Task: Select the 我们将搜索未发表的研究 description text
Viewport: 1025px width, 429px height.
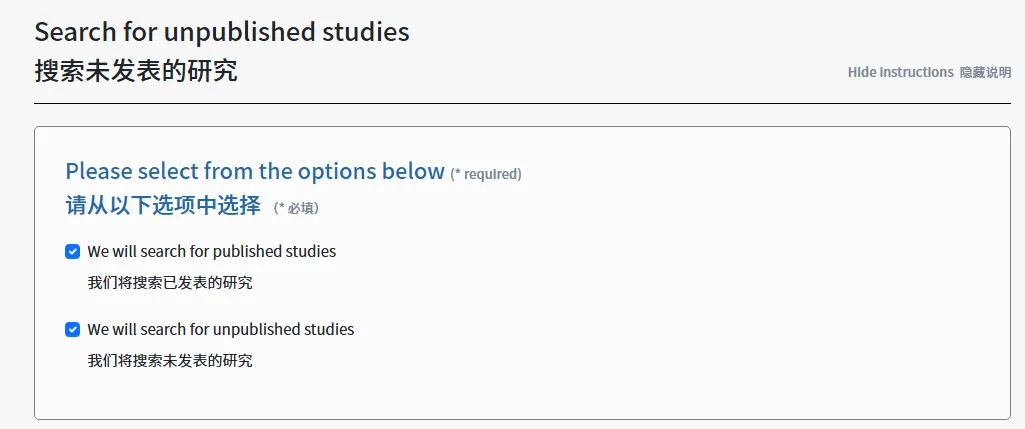Action: click(x=170, y=361)
